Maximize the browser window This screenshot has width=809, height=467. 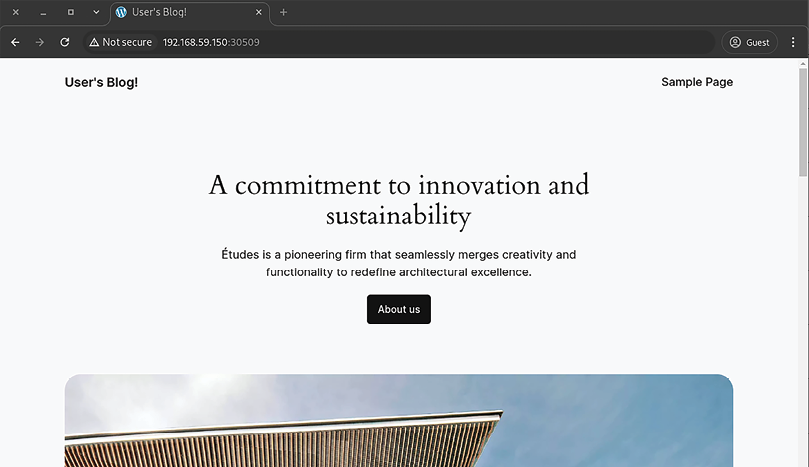pos(70,12)
